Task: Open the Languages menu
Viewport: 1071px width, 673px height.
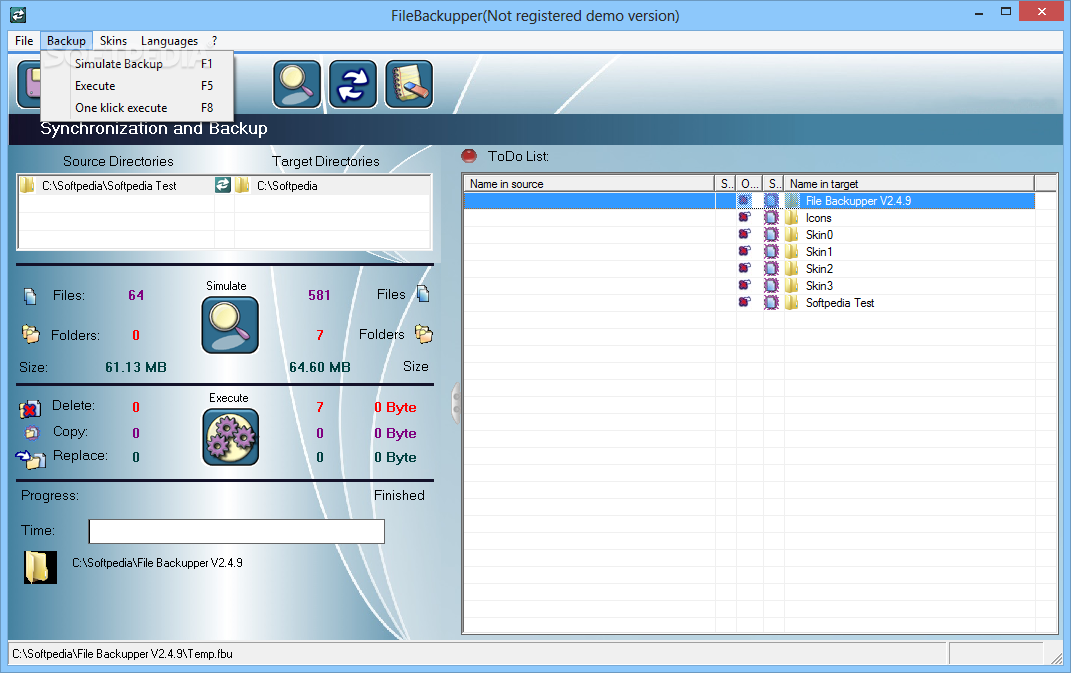Action: pyautogui.click(x=169, y=41)
